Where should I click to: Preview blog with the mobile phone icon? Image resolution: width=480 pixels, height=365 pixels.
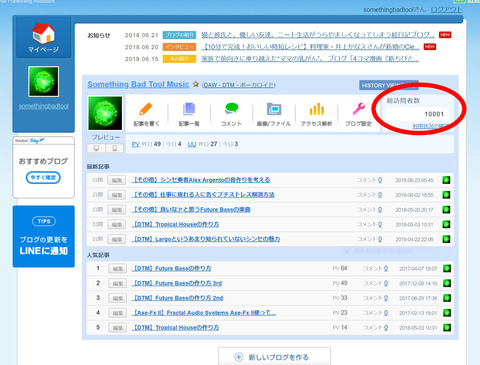(x=115, y=148)
